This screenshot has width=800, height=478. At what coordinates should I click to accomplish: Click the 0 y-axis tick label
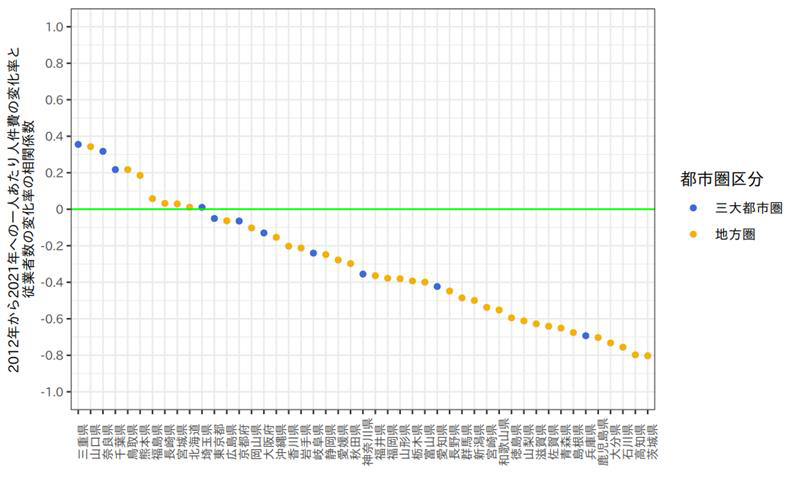tap(60, 209)
